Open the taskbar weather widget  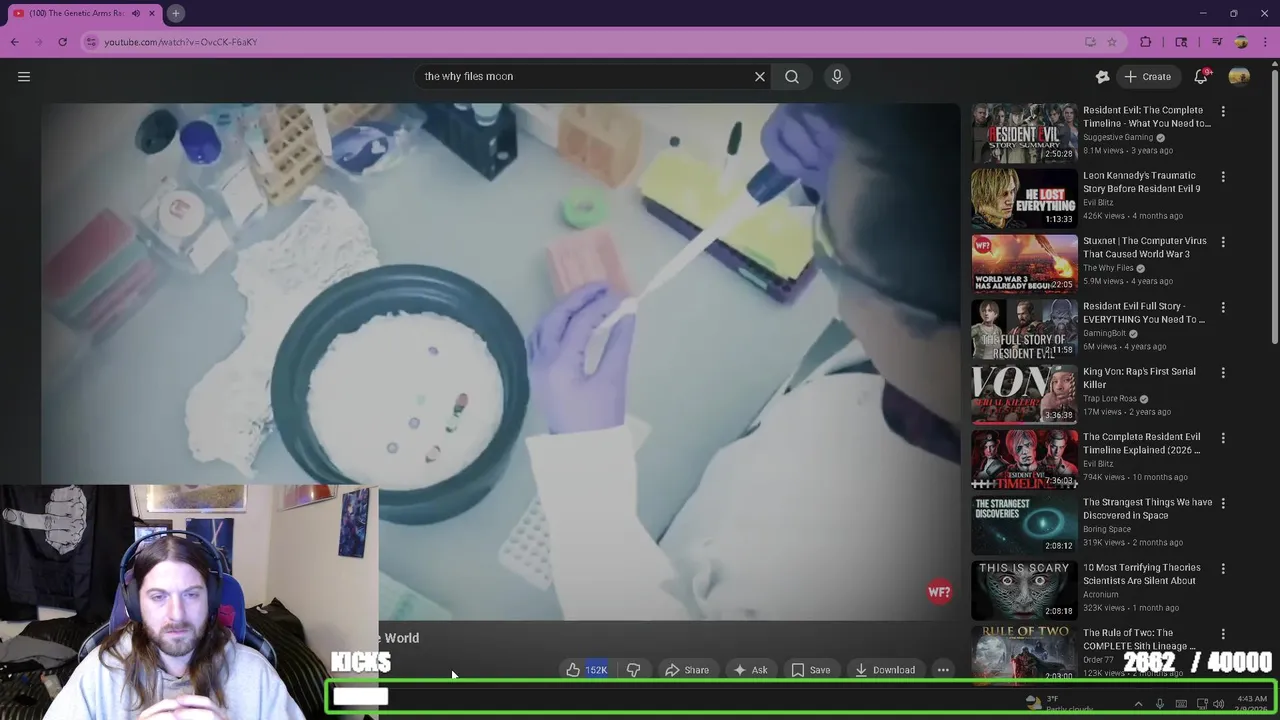pyautogui.click(x=1062, y=704)
